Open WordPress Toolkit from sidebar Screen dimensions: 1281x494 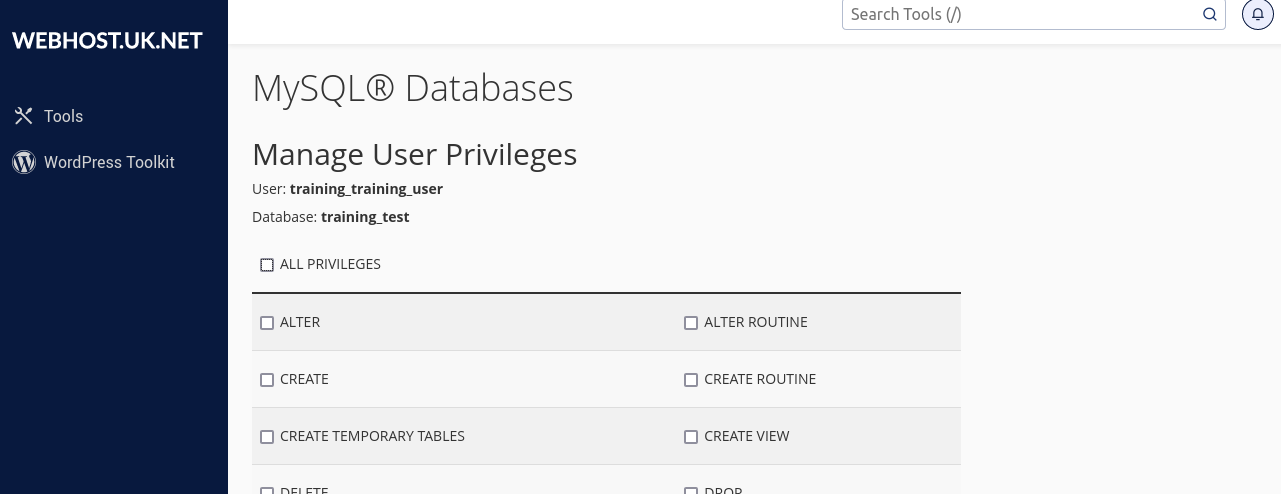pos(109,162)
